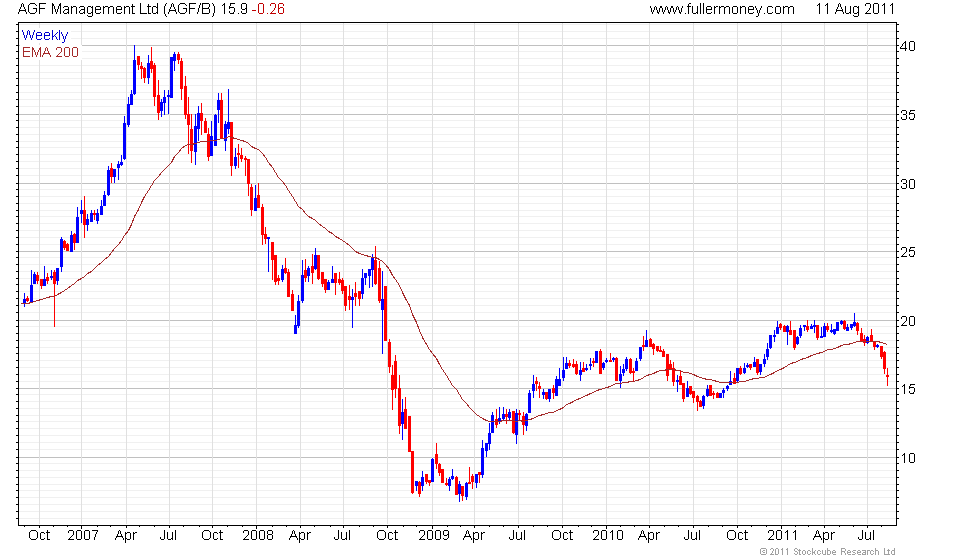The image size is (980, 560).
Task: Click the Jul label following 2008
Action: tap(342, 536)
